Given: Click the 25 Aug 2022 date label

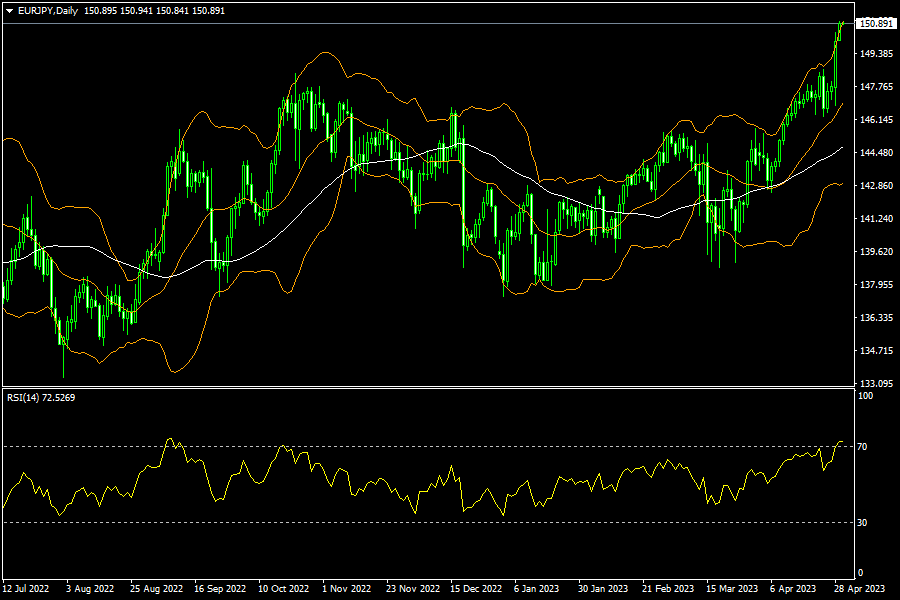Looking at the screenshot, I should click(x=156, y=589).
